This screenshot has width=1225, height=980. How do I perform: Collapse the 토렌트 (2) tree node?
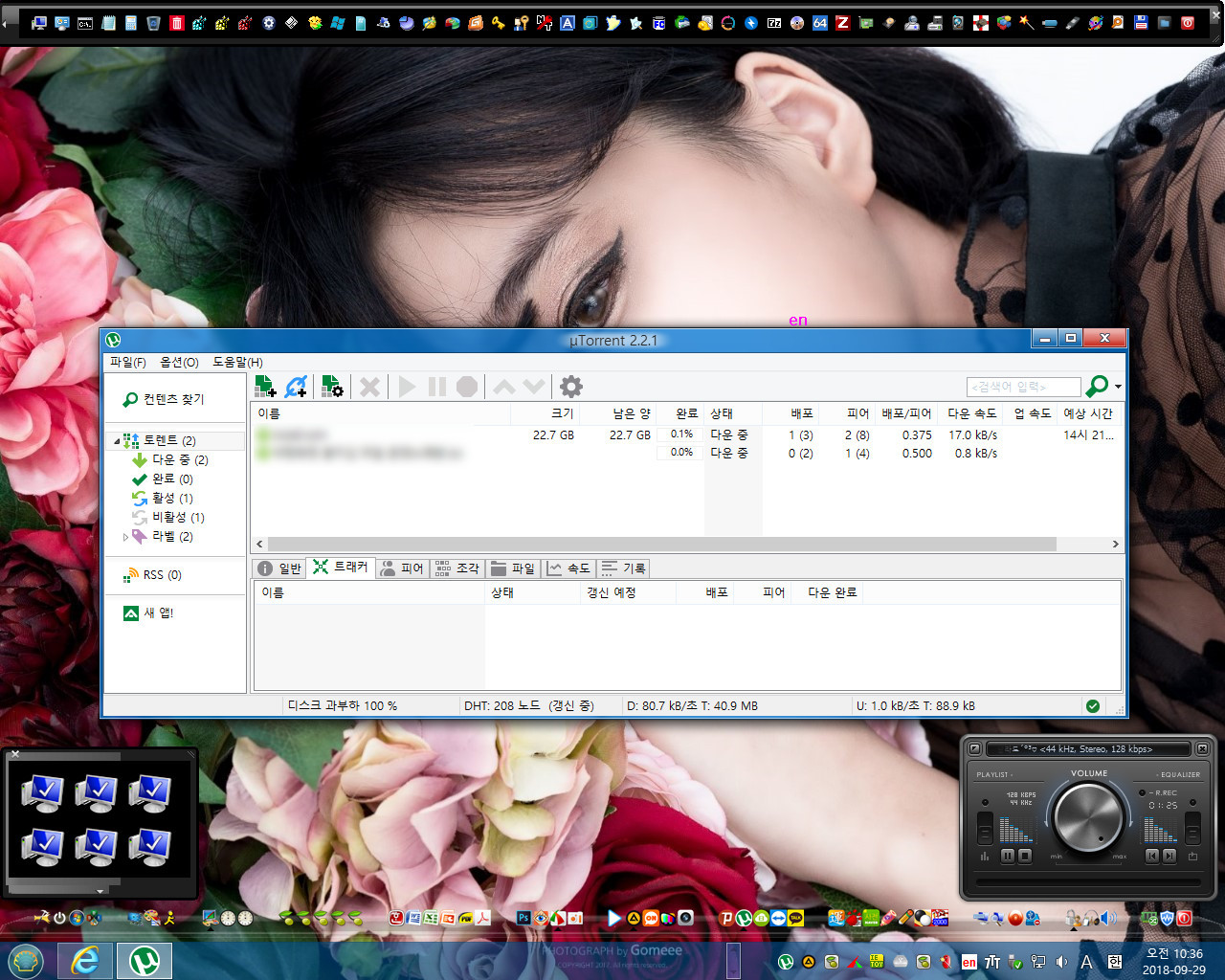pyautogui.click(x=117, y=441)
